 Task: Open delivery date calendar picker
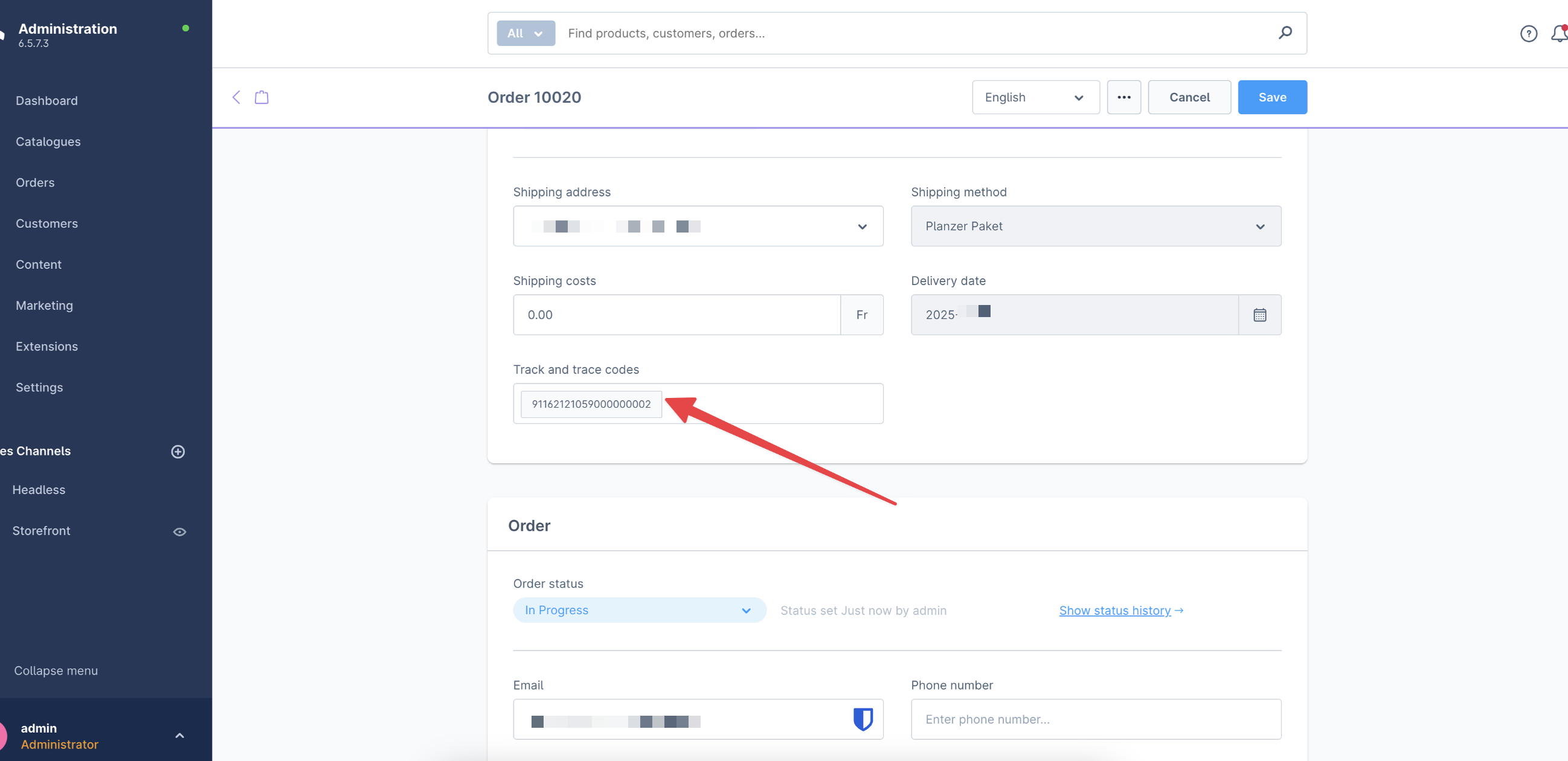(1259, 315)
